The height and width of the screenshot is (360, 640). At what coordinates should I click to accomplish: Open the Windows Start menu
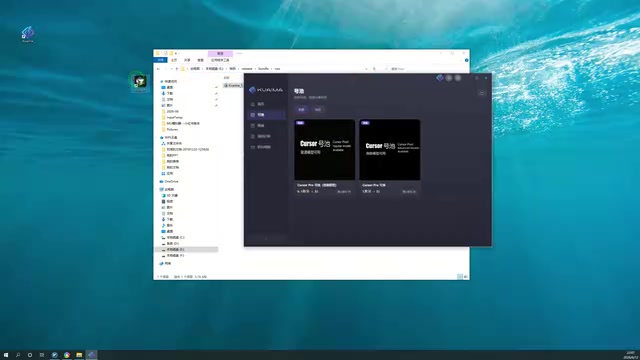click(6, 355)
